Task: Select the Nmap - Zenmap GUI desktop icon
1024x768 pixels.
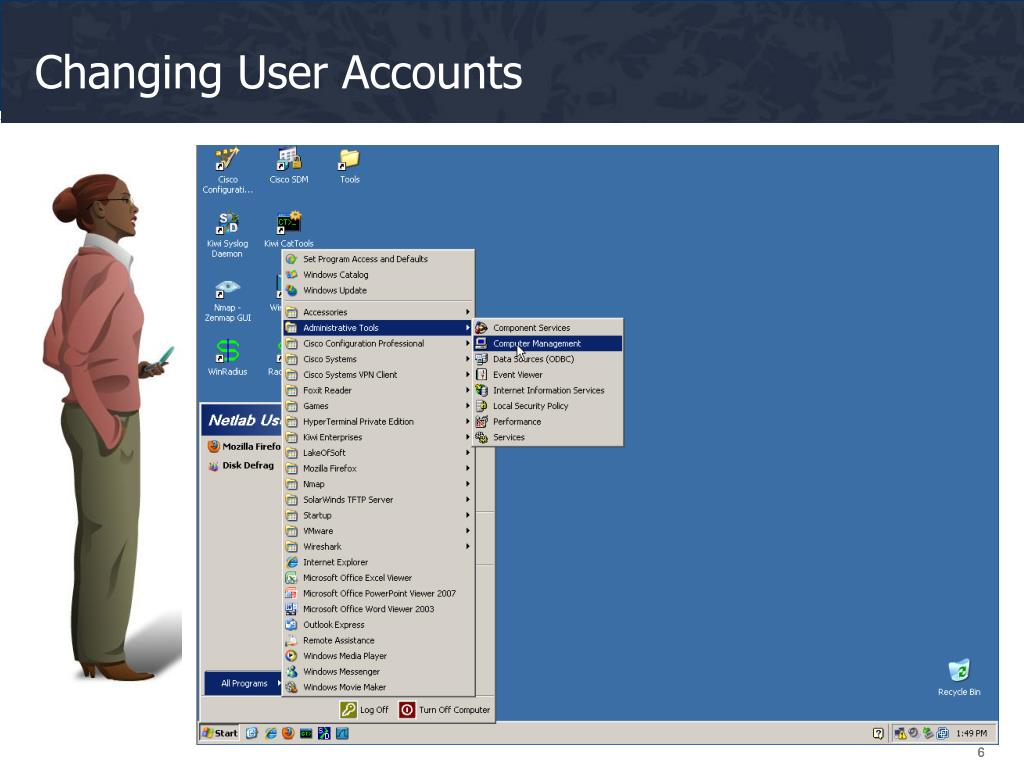Action: (x=227, y=300)
